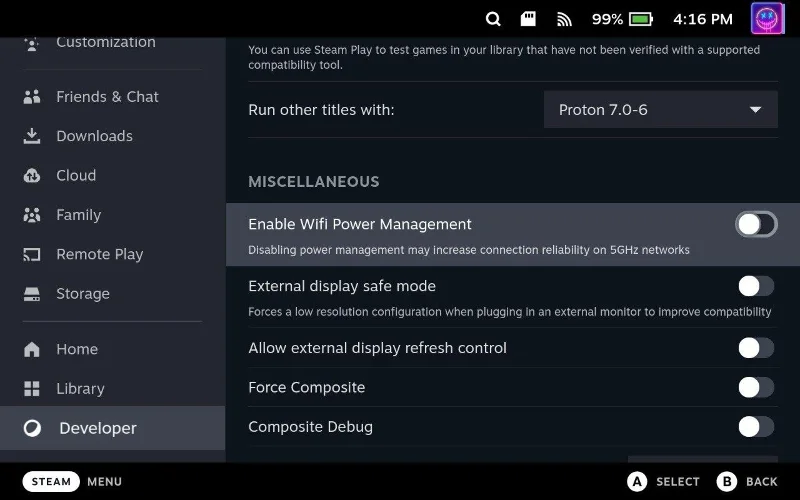Viewport: 800px width, 500px height.
Task: Open the Family settings section
Action: pos(78,215)
